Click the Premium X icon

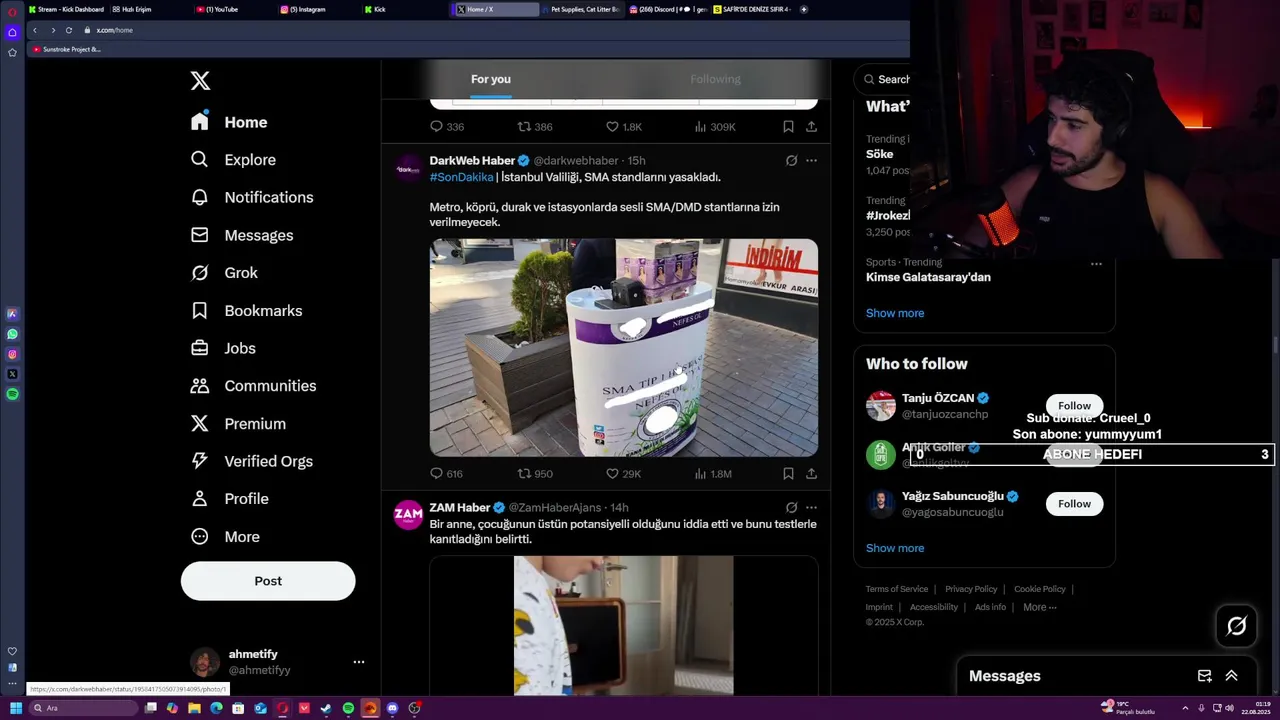pos(200,424)
